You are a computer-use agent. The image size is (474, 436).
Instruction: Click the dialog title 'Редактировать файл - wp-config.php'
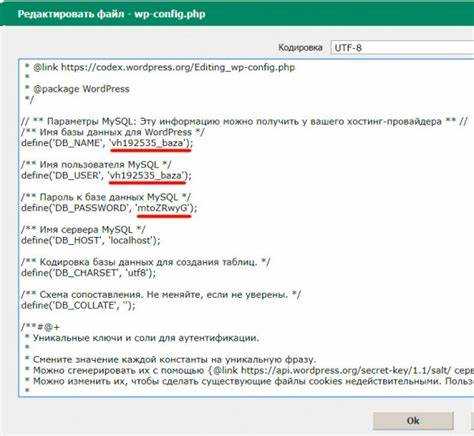point(111,14)
